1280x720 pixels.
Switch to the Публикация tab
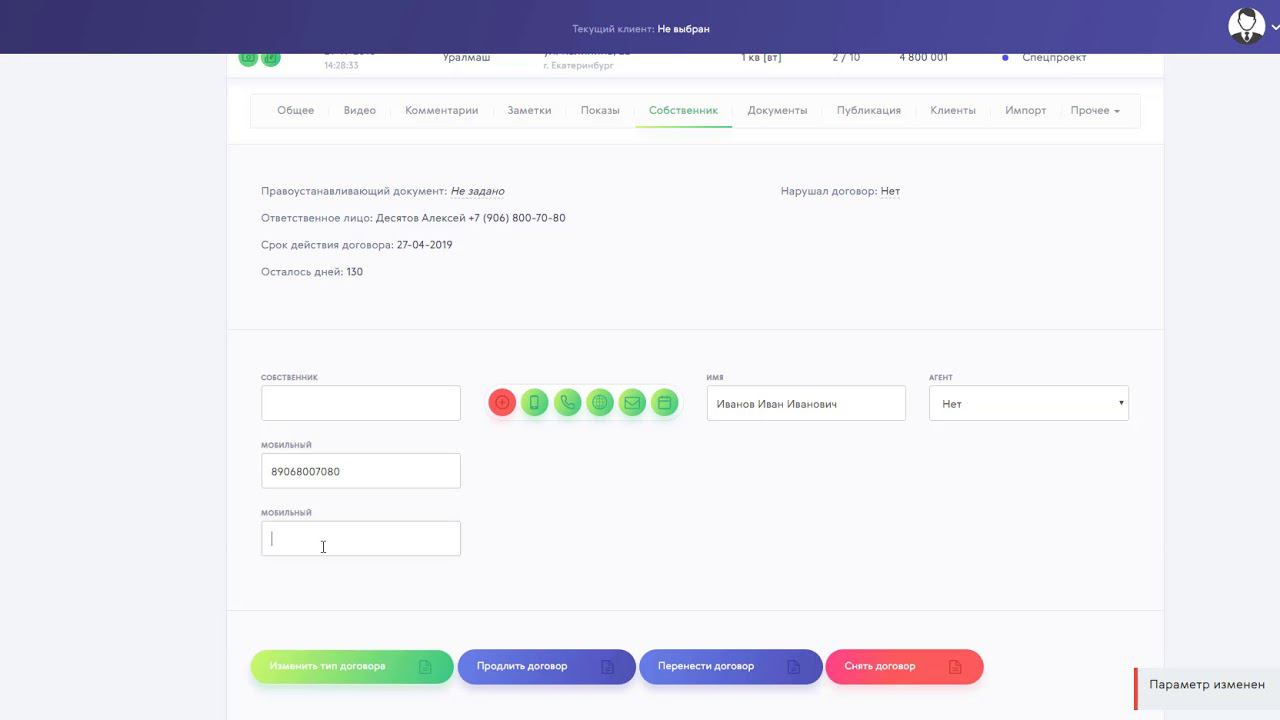[x=869, y=110]
